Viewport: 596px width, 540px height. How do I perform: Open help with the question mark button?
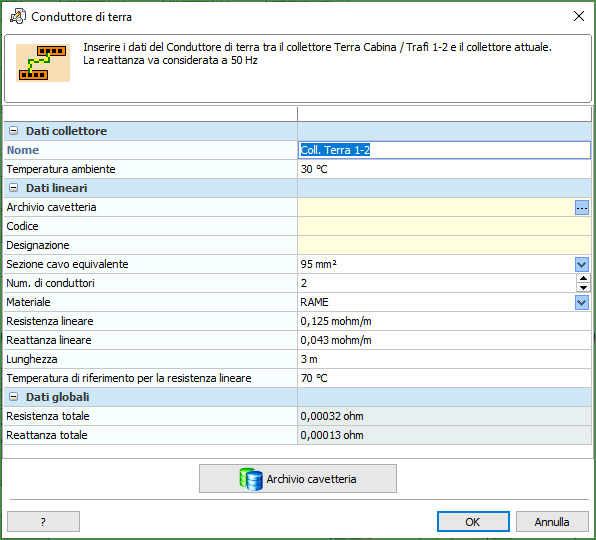point(43,522)
